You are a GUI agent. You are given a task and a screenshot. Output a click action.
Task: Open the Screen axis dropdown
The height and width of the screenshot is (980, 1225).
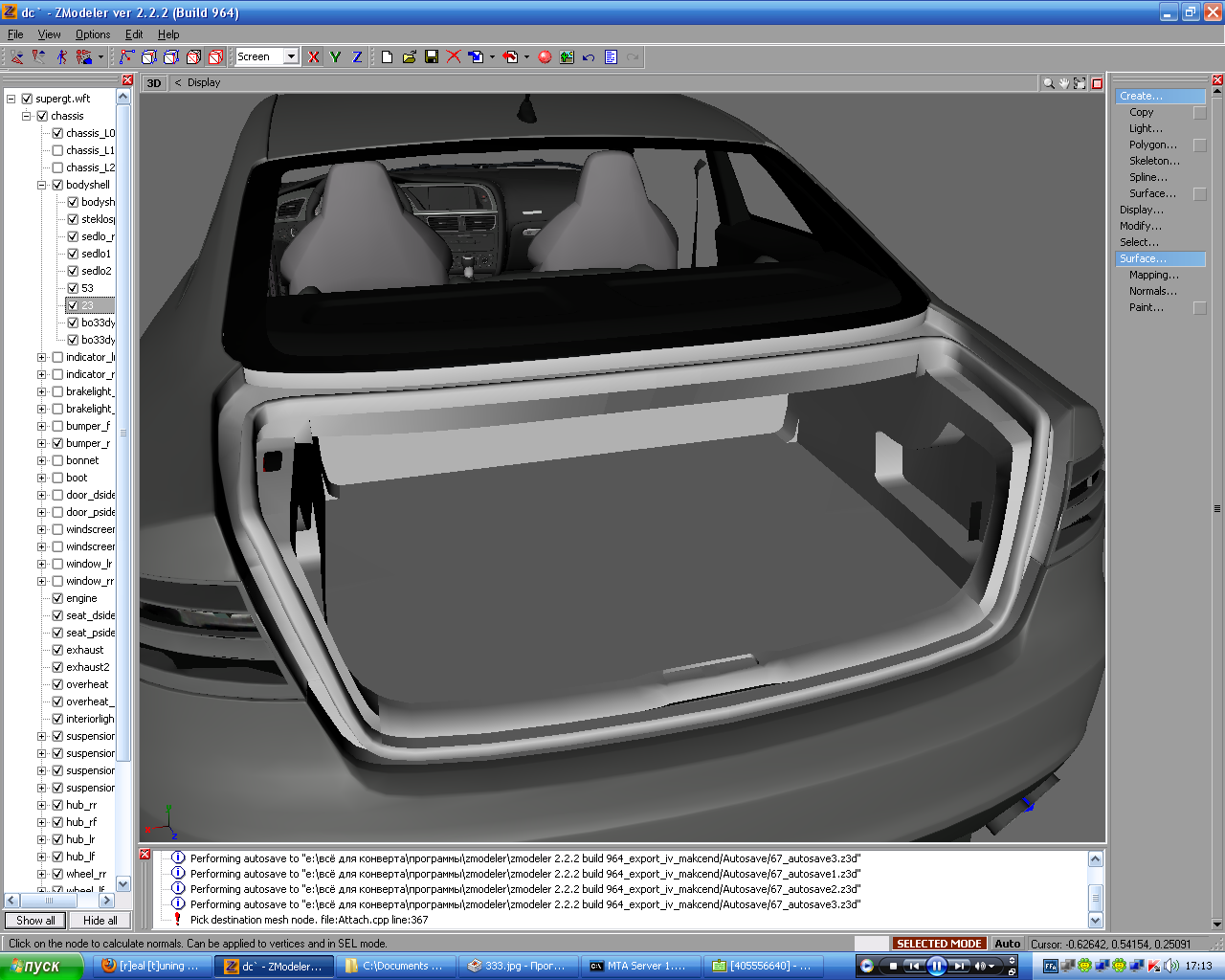[x=291, y=56]
